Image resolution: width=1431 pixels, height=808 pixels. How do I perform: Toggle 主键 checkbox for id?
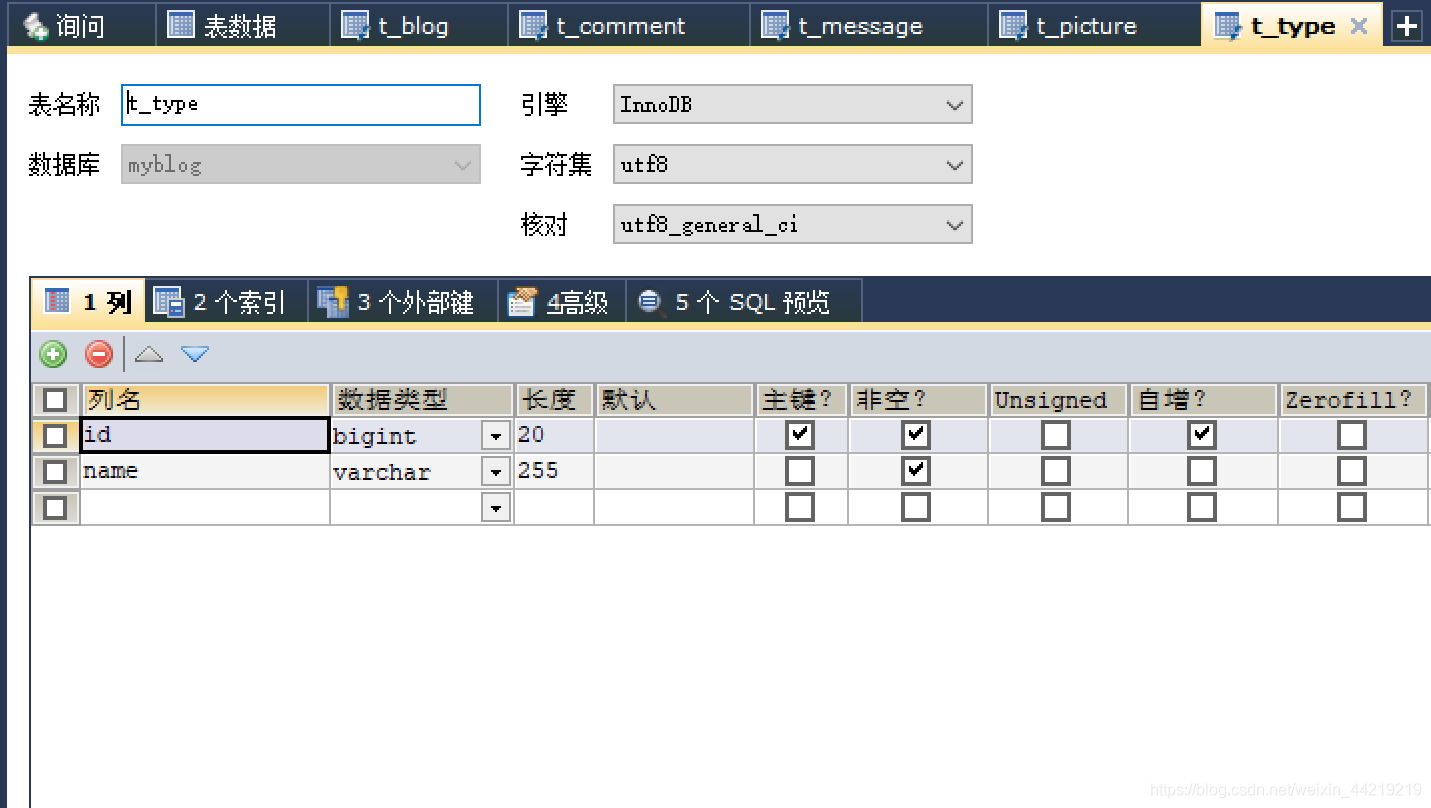coord(800,435)
